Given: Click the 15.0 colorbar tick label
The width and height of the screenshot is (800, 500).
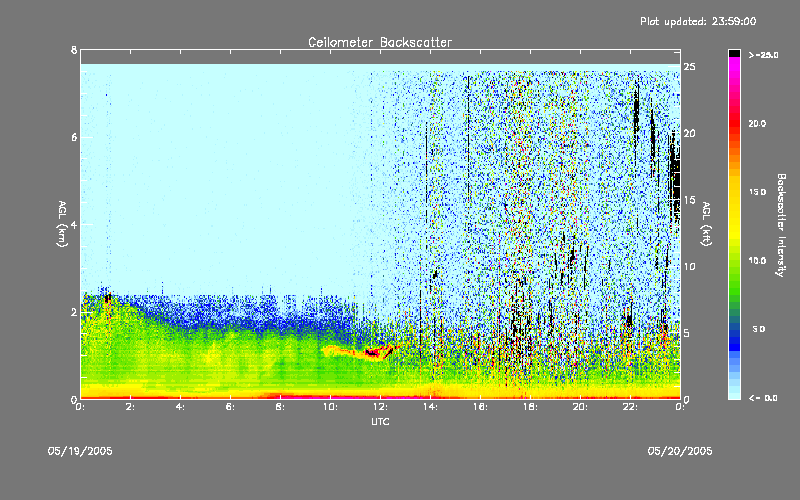Looking at the screenshot, I should (757, 192).
